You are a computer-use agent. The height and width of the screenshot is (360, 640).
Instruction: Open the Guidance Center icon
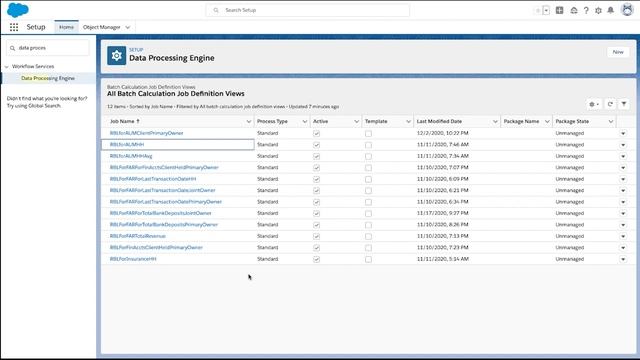click(574, 11)
